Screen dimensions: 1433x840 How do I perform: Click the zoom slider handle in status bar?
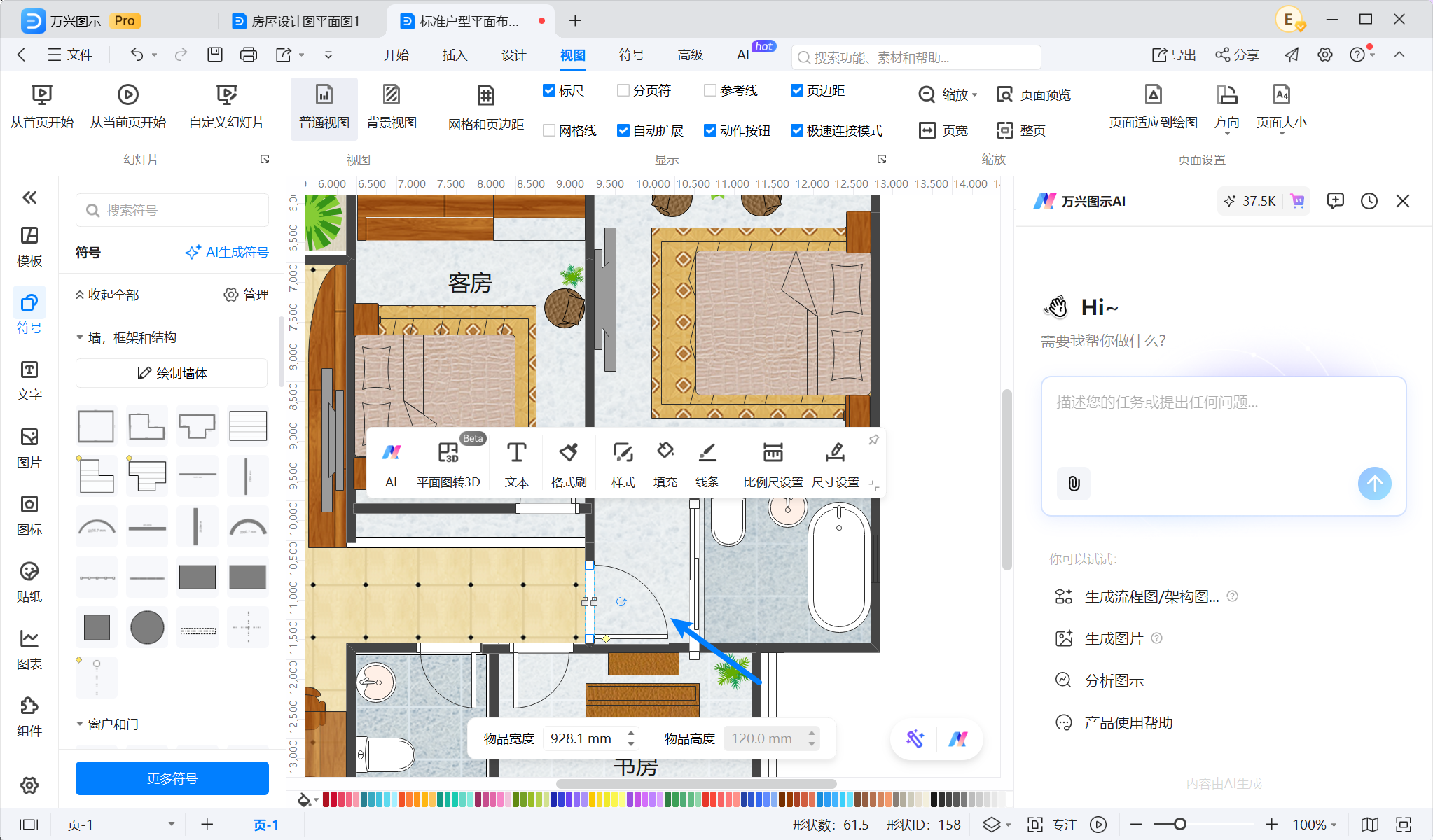pyautogui.click(x=1180, y=824)
